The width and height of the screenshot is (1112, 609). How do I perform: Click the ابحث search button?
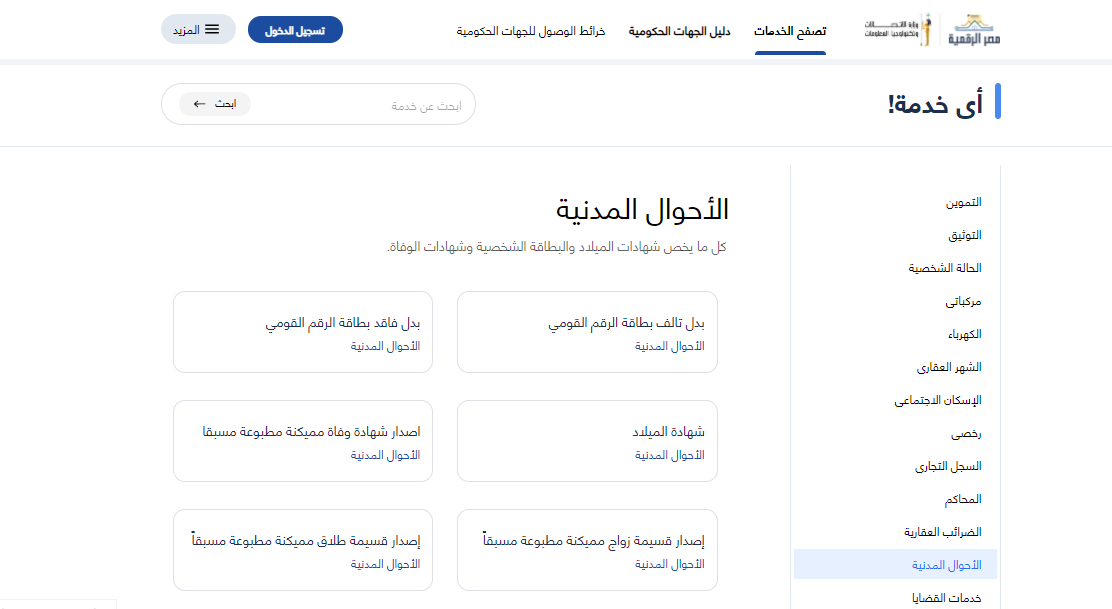tap(215, 104)
